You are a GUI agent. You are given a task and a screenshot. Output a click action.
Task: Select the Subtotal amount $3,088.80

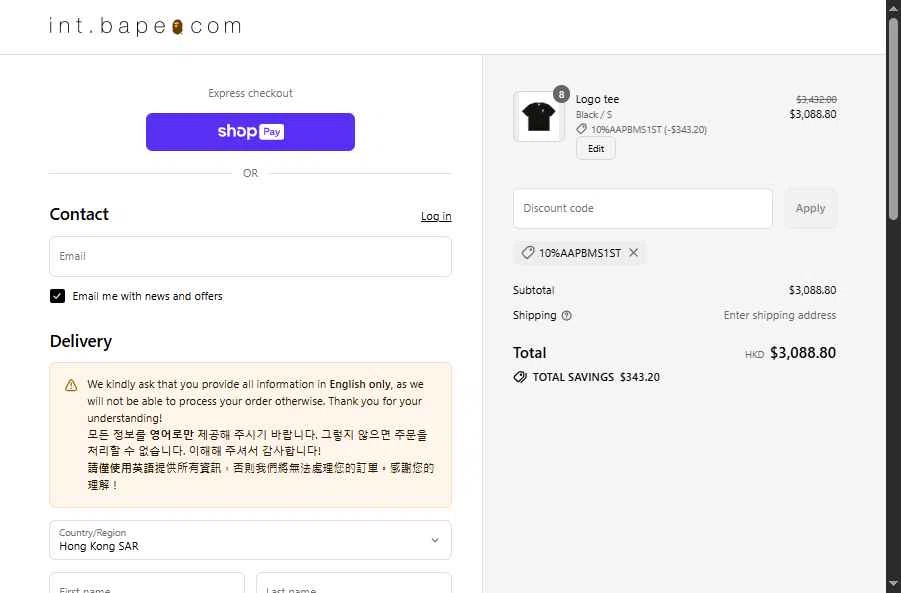point(812,290)
